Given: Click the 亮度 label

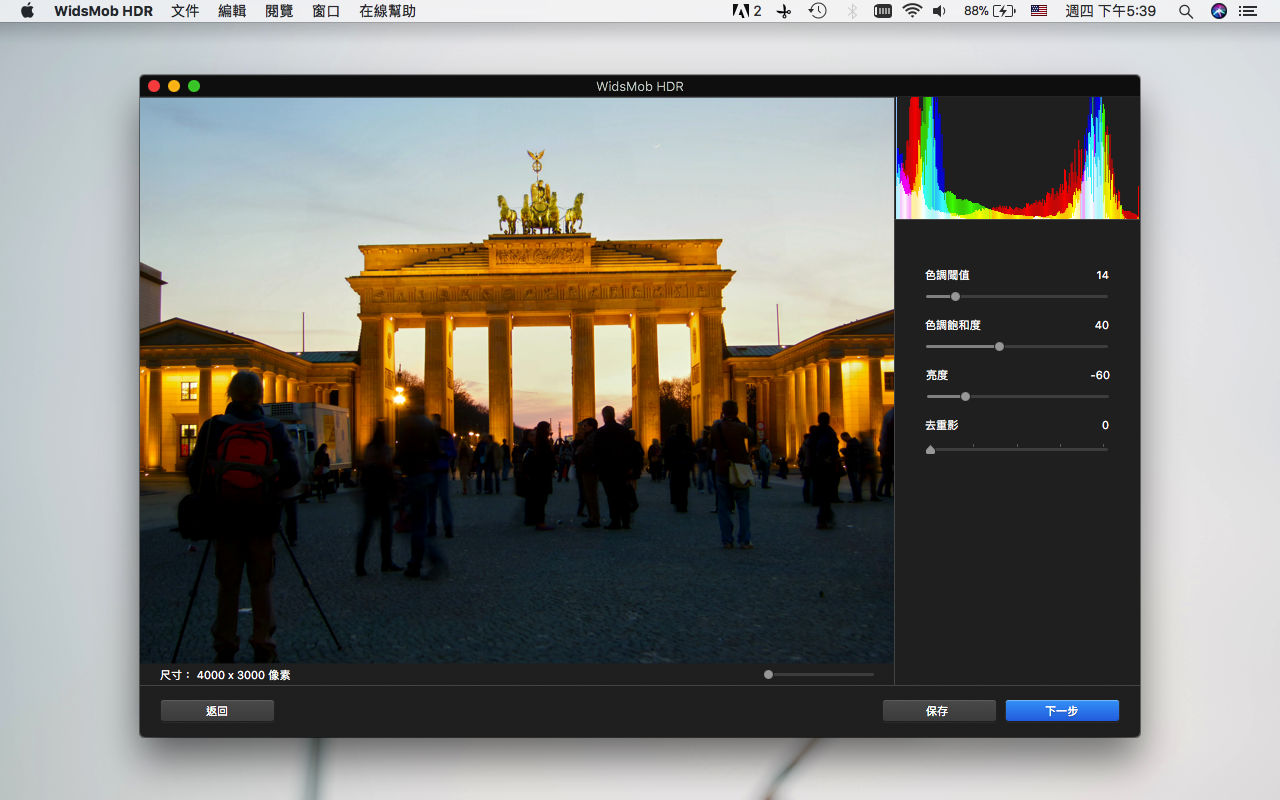Looking at the screenshot, I should tap(936, 375).
